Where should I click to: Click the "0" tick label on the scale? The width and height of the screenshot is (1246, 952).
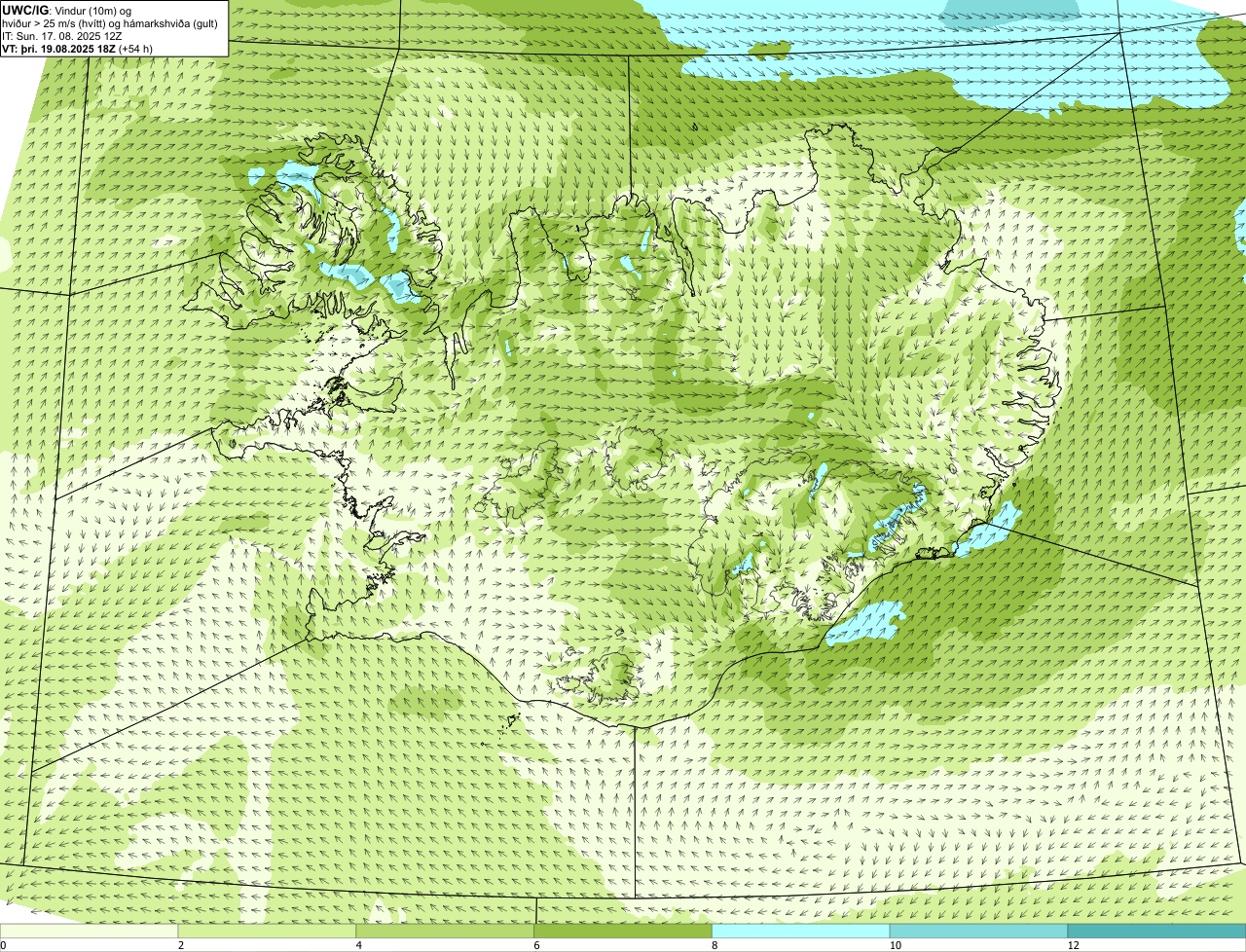(3, 945)
